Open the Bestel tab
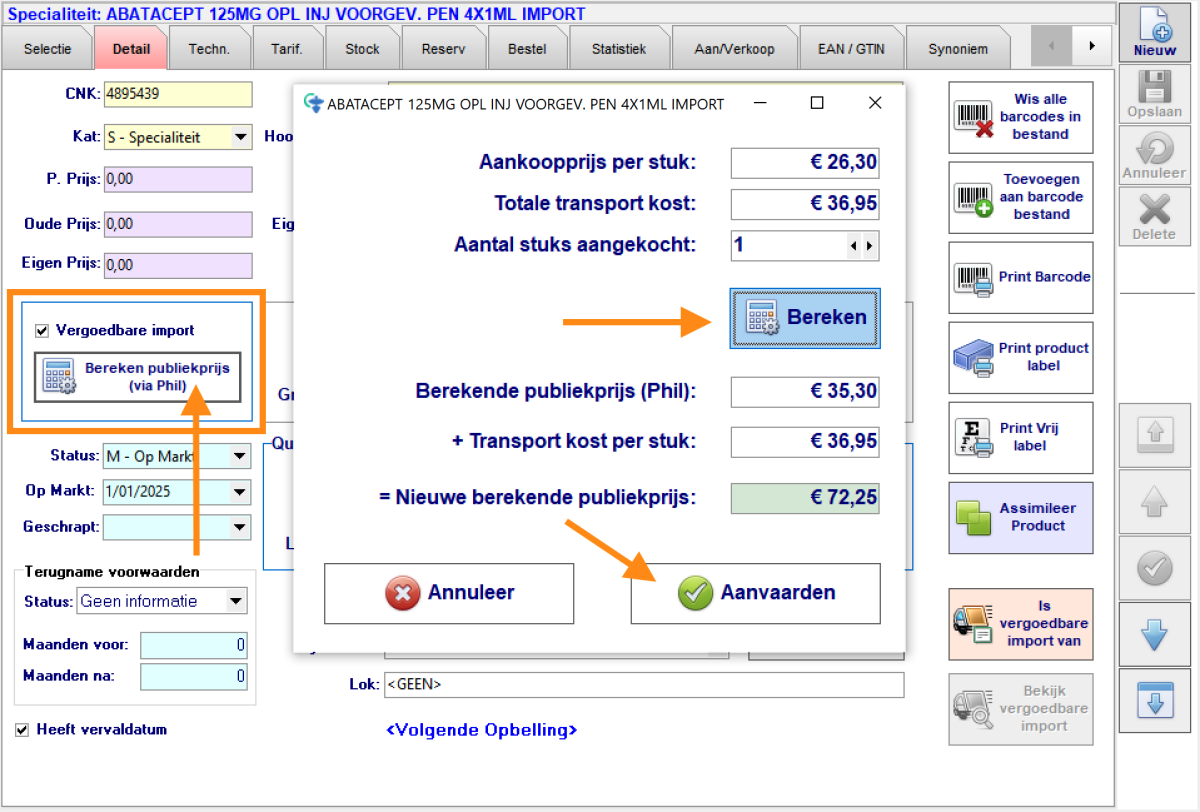 (527, 49)
